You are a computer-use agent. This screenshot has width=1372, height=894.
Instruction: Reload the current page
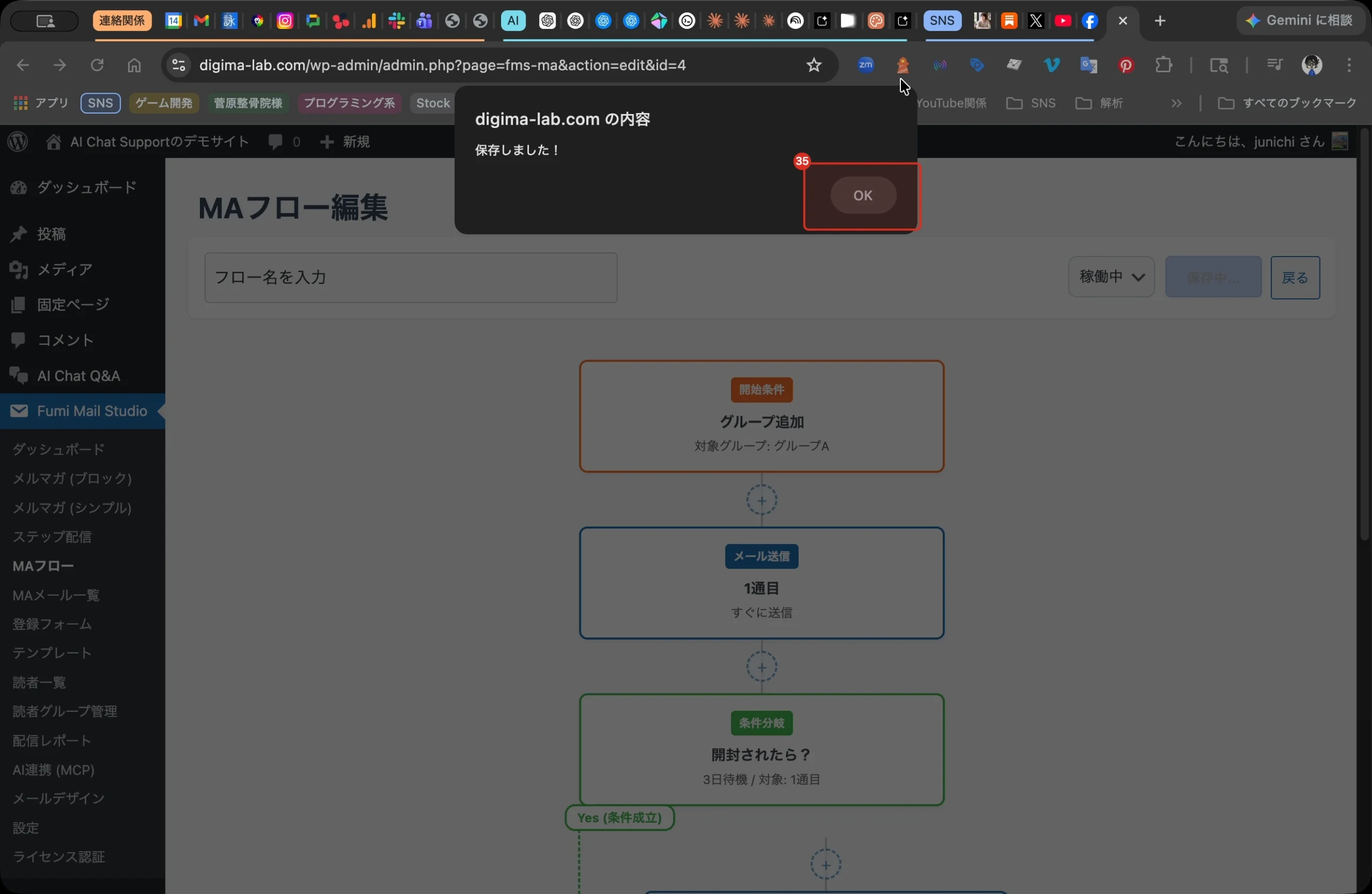97,65
